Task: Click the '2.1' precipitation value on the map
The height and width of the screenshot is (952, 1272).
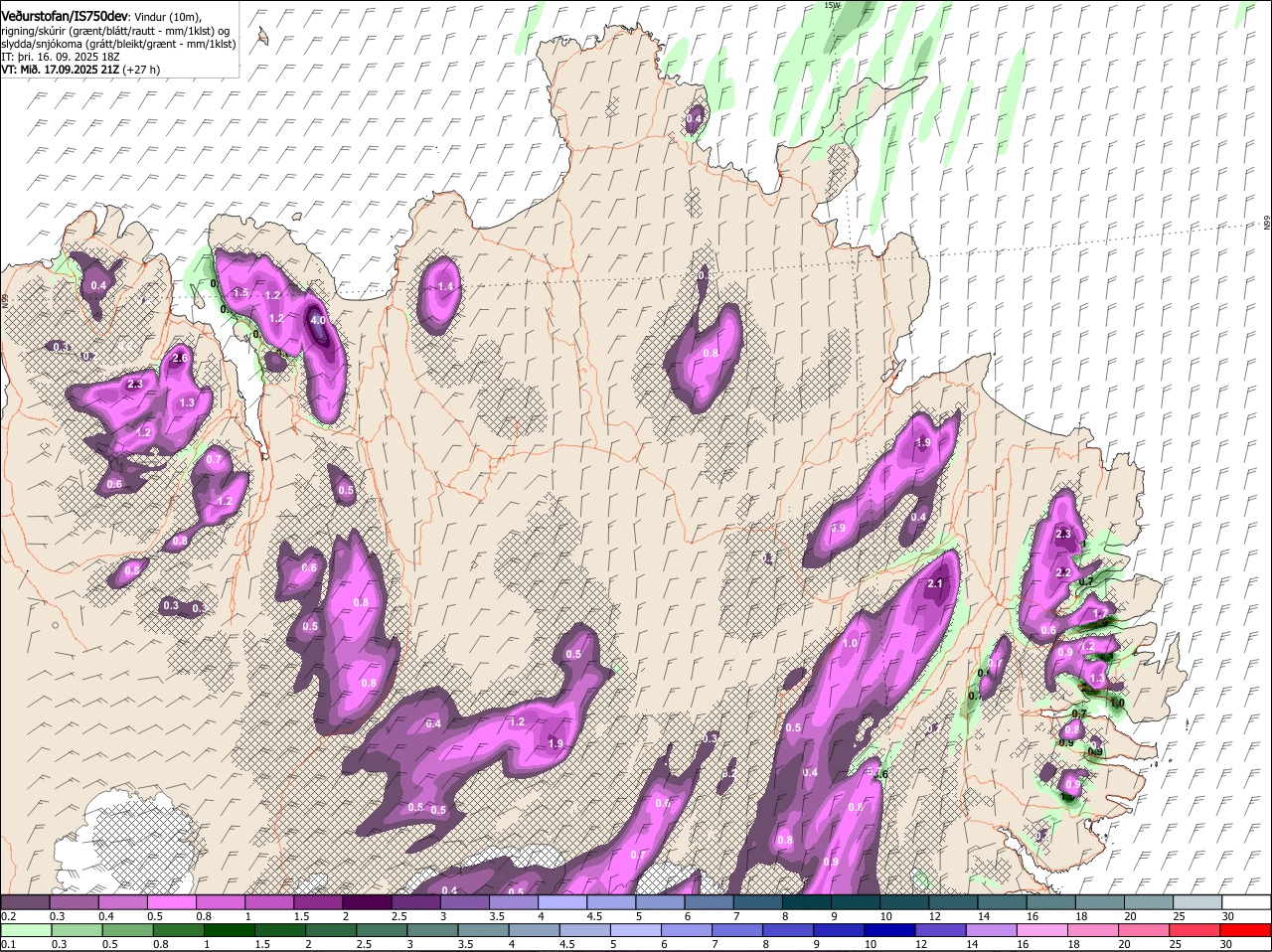Action: click(x=935, y=583)
